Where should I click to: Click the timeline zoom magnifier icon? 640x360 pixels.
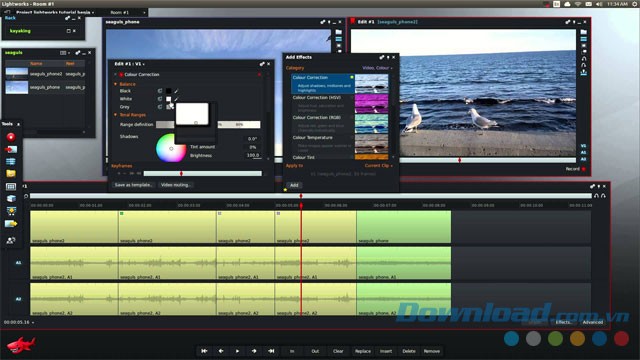[x=26, y=196]
